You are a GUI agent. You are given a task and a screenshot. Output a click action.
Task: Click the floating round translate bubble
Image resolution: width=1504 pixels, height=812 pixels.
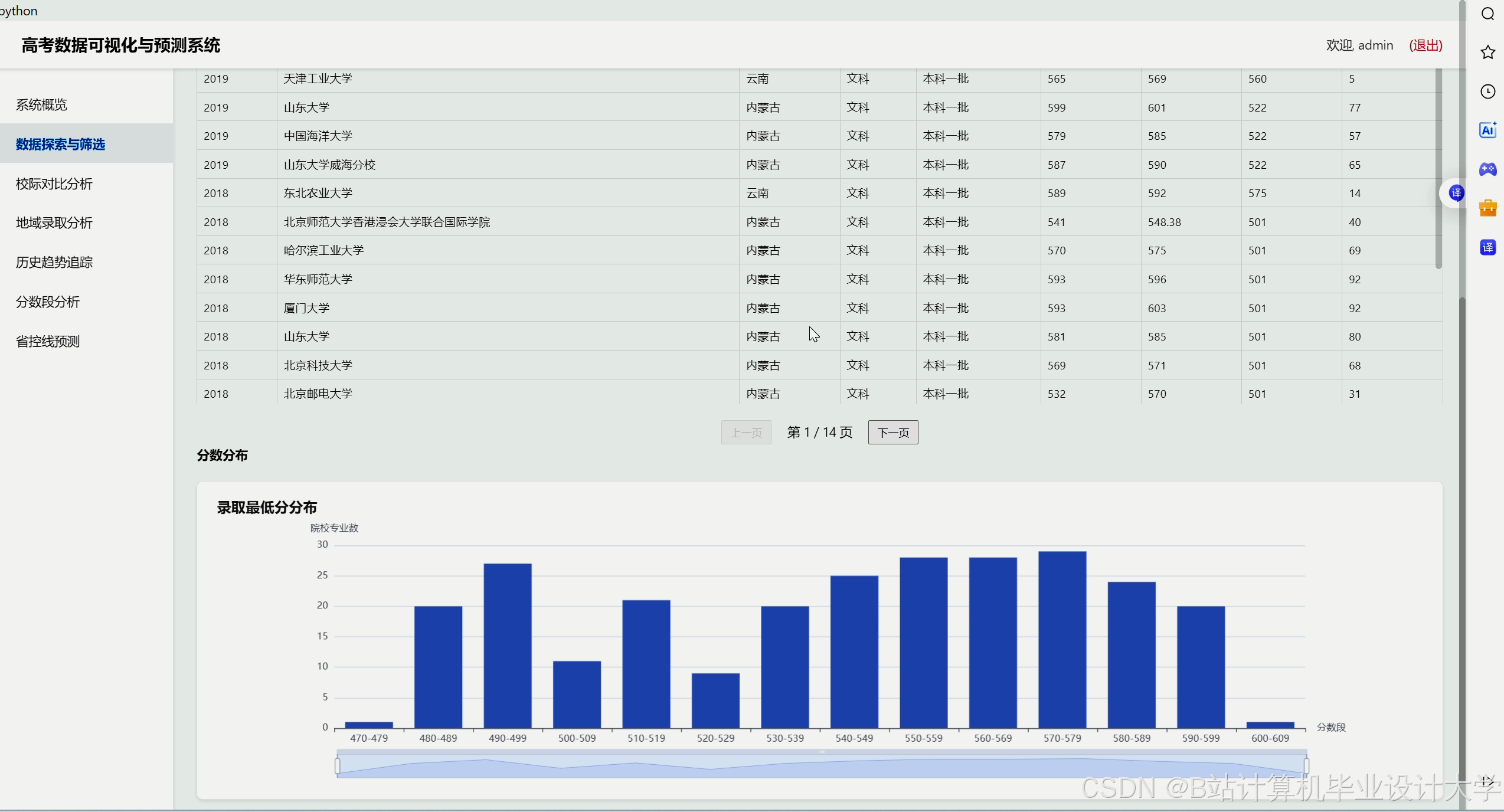tap(1456, 193)
